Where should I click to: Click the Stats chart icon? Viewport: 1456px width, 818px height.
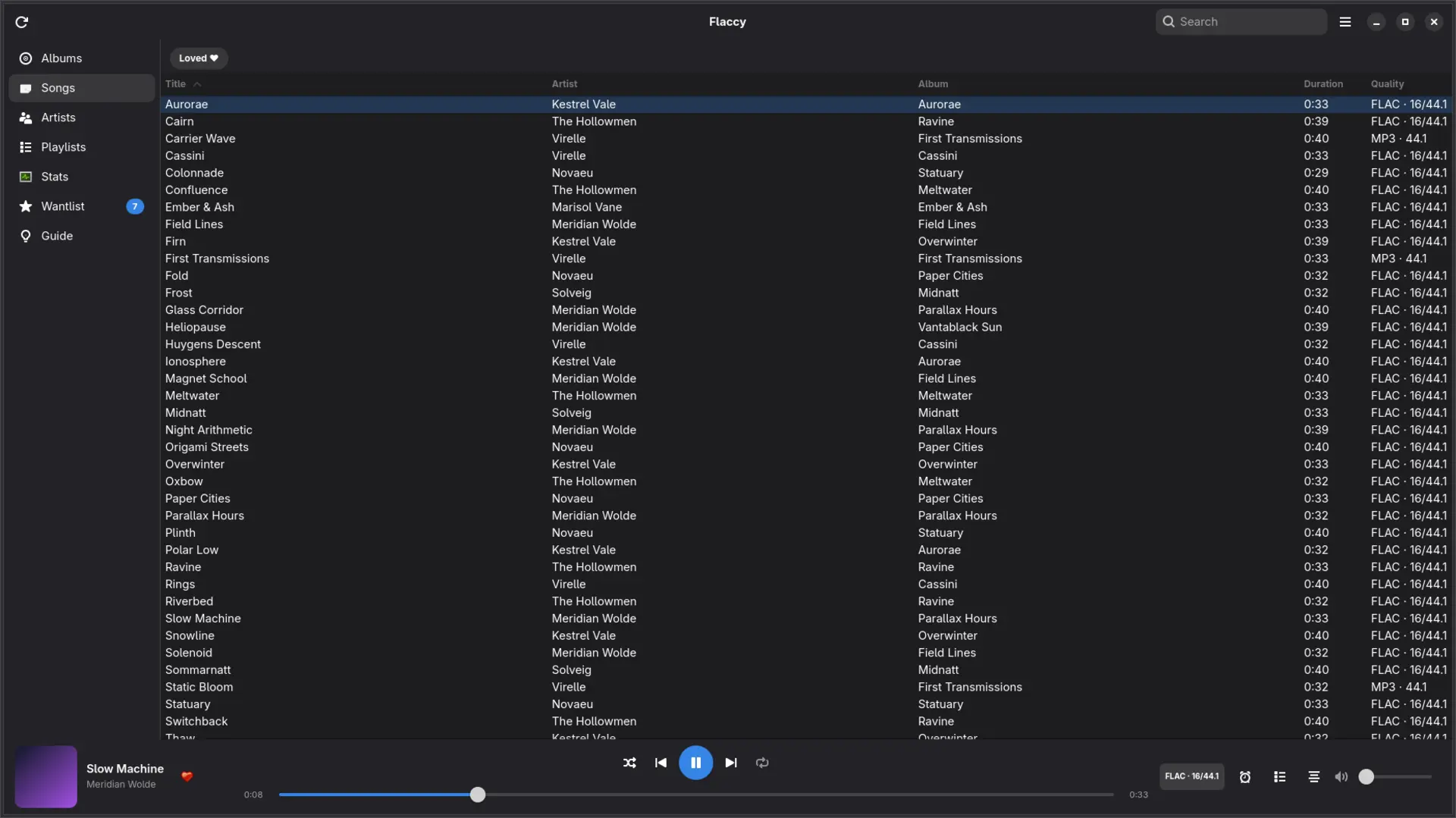pyautogui.click(x=26, y=177)
